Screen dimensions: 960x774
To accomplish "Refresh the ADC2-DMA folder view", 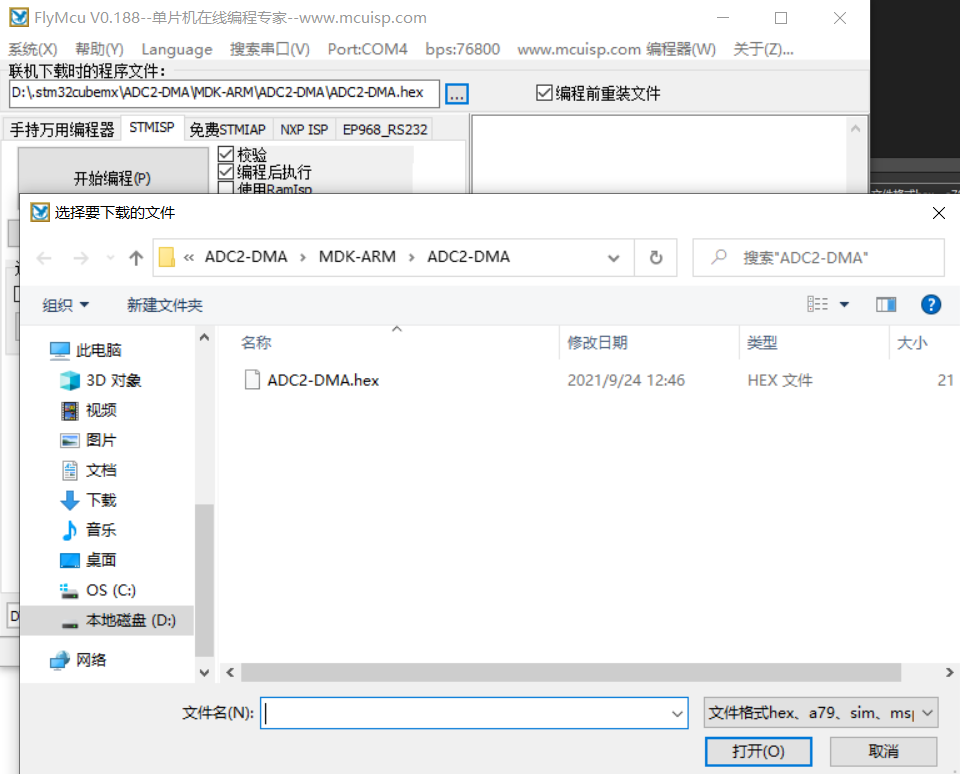I will pyautogui.click(x=657, y=257).
